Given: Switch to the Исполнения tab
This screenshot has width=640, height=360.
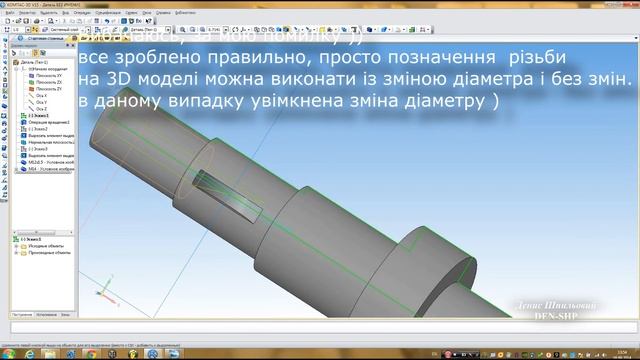Looking at the screenshot, I should [x=46, y=315].
